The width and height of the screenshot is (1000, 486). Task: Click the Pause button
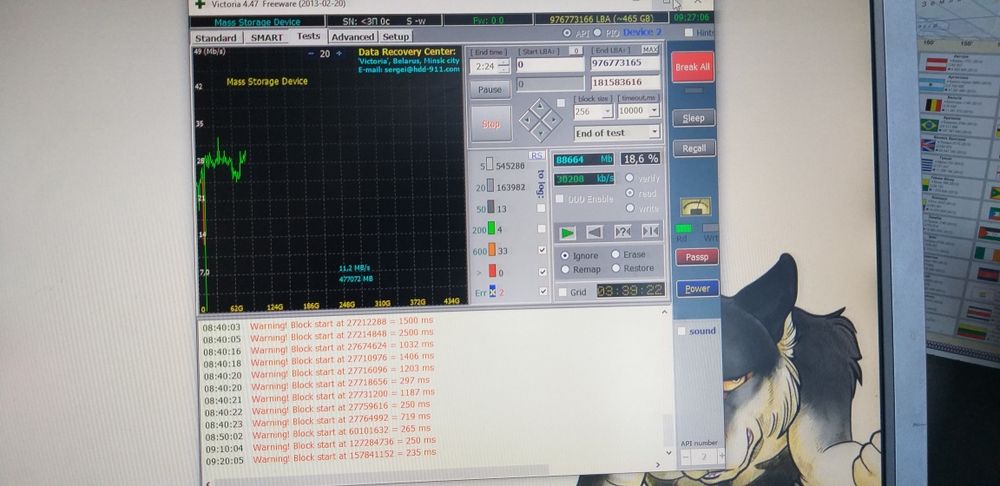pos(490,90)
